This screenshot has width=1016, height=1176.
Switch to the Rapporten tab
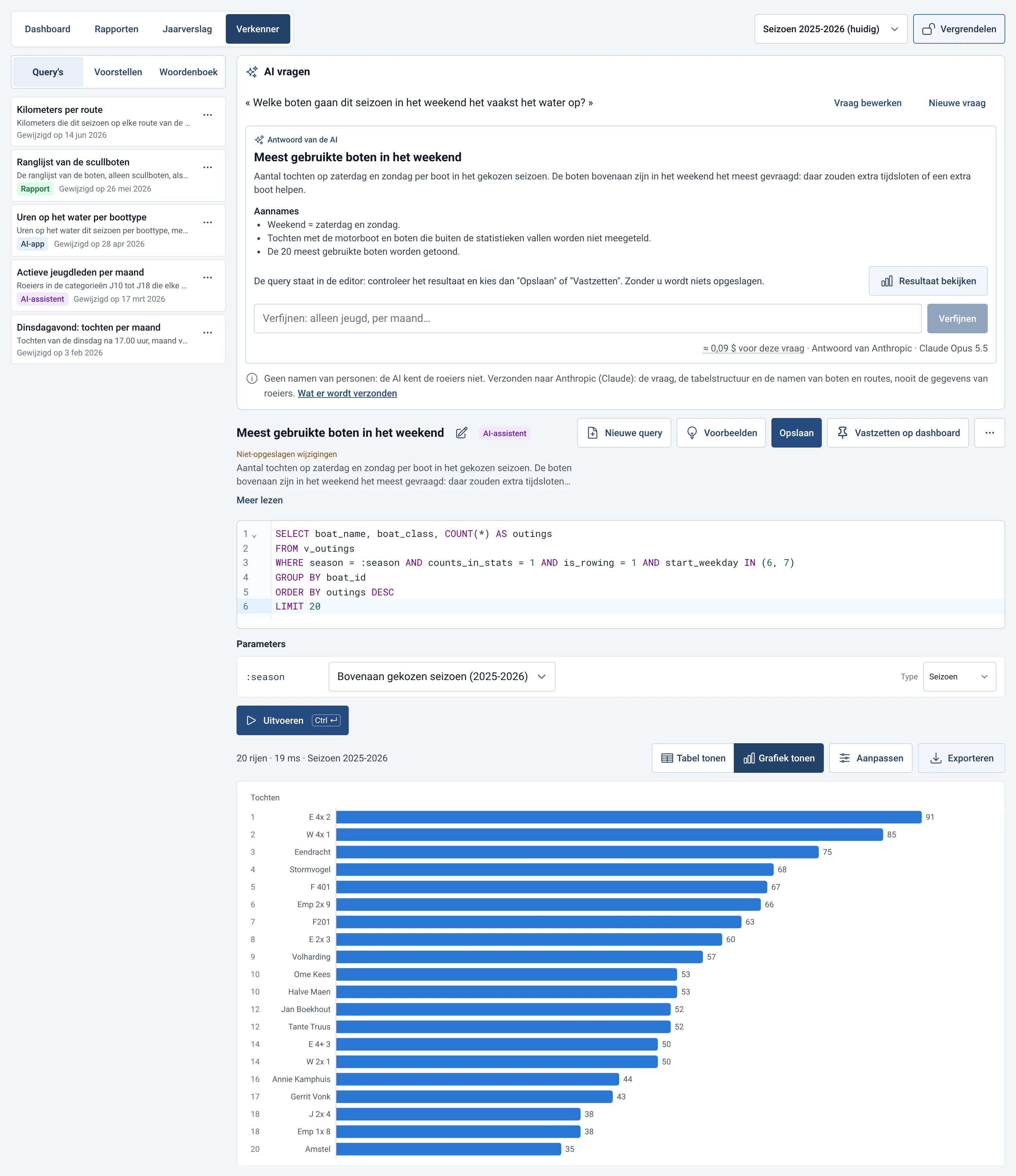[116, 29]
